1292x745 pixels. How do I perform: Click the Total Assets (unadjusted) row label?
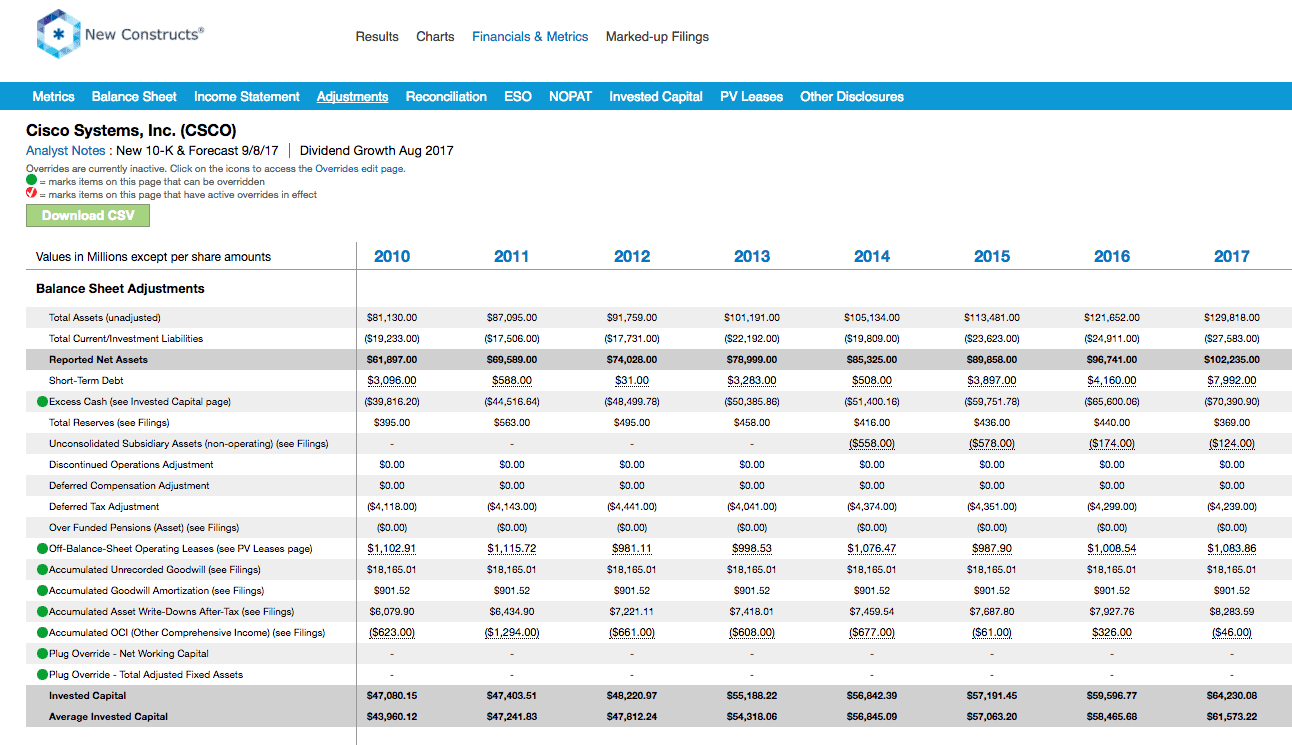point(105,318)
